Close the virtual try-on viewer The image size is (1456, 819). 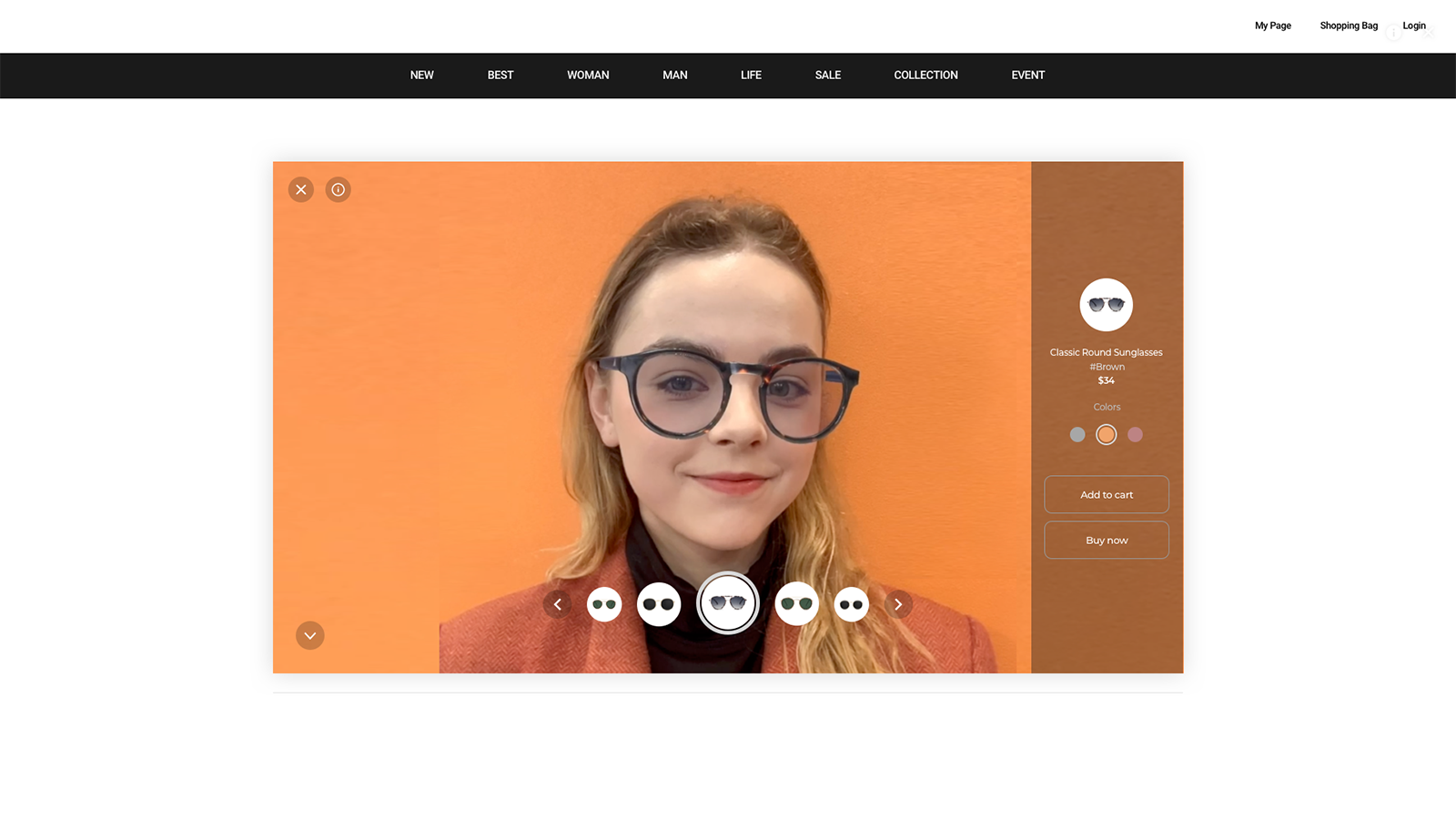[301, 189]
